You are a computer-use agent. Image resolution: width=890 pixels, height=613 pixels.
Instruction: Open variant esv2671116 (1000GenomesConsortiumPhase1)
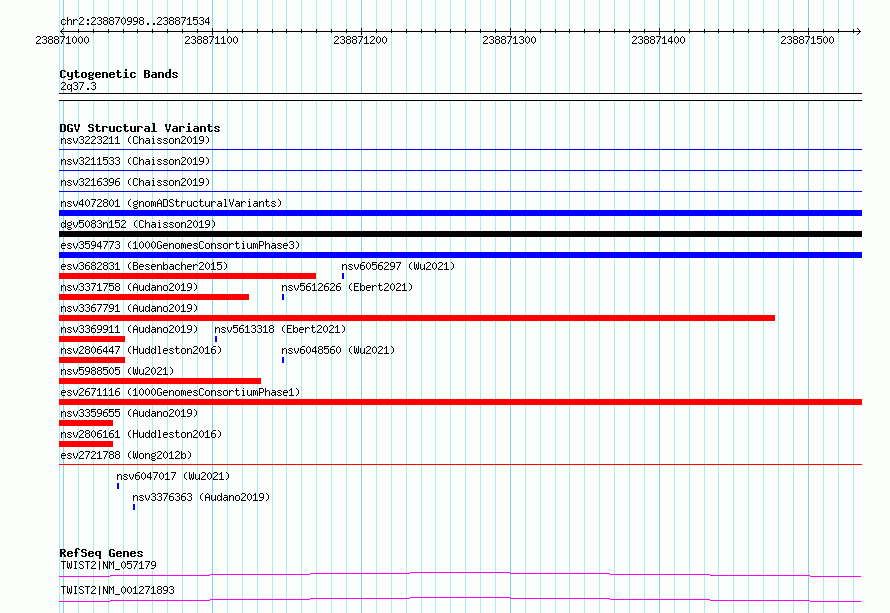(180, 392)
